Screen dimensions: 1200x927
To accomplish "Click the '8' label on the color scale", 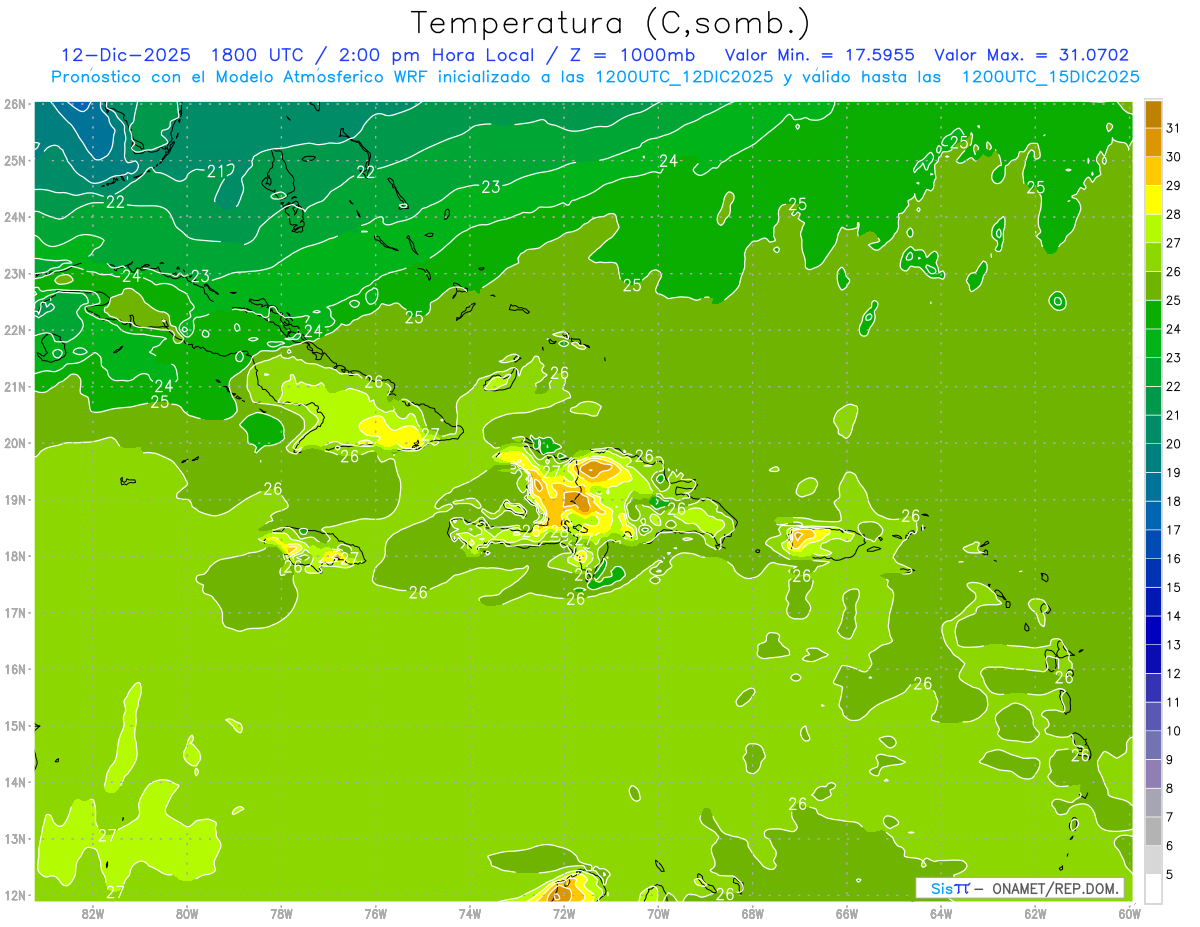I will pyautogui.click(x=1171, y=788).
